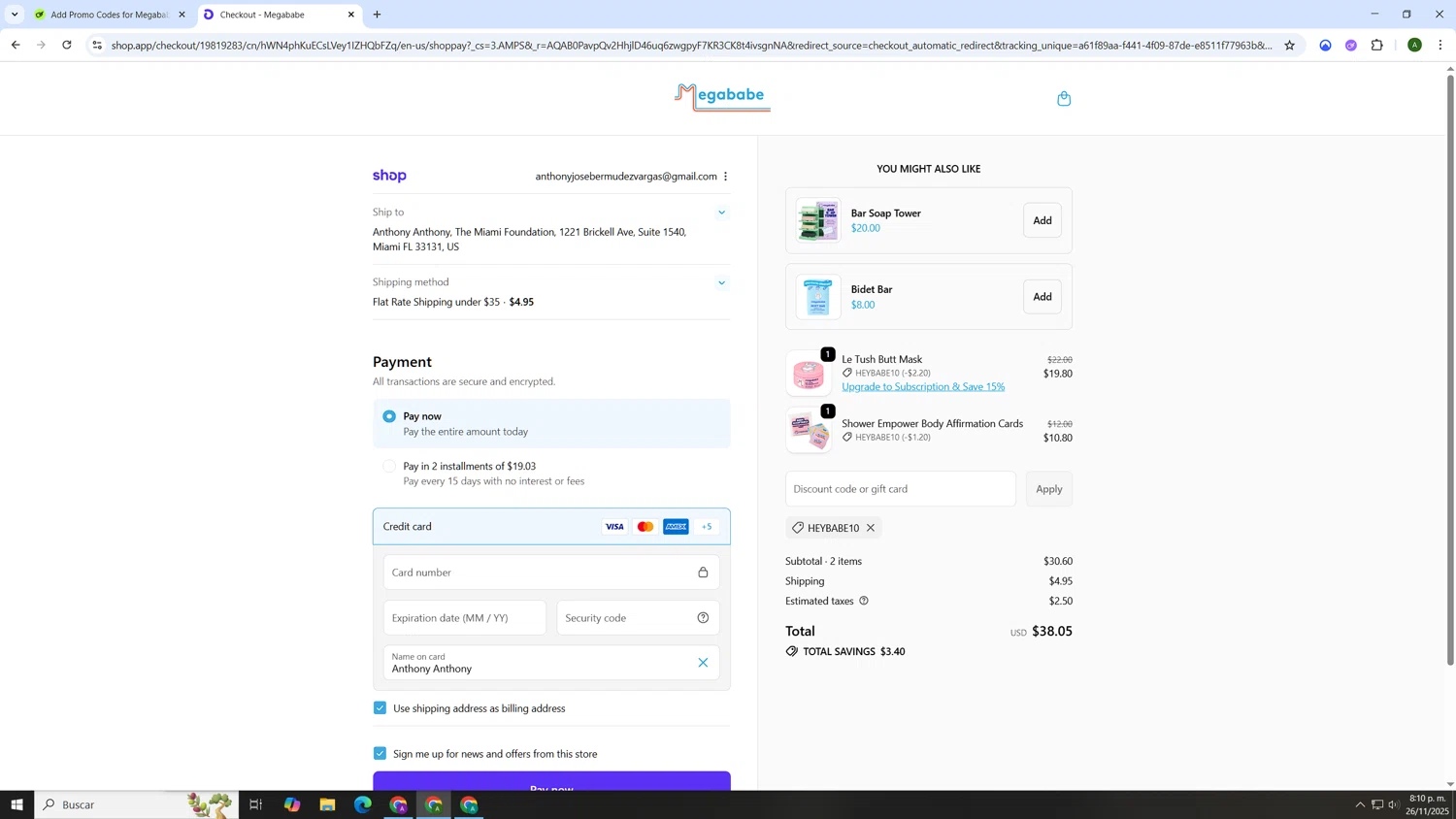This screenshot has width=1456, height=819.
Task: Open the taskbar clock and date
Action: tap(1428, 804)
